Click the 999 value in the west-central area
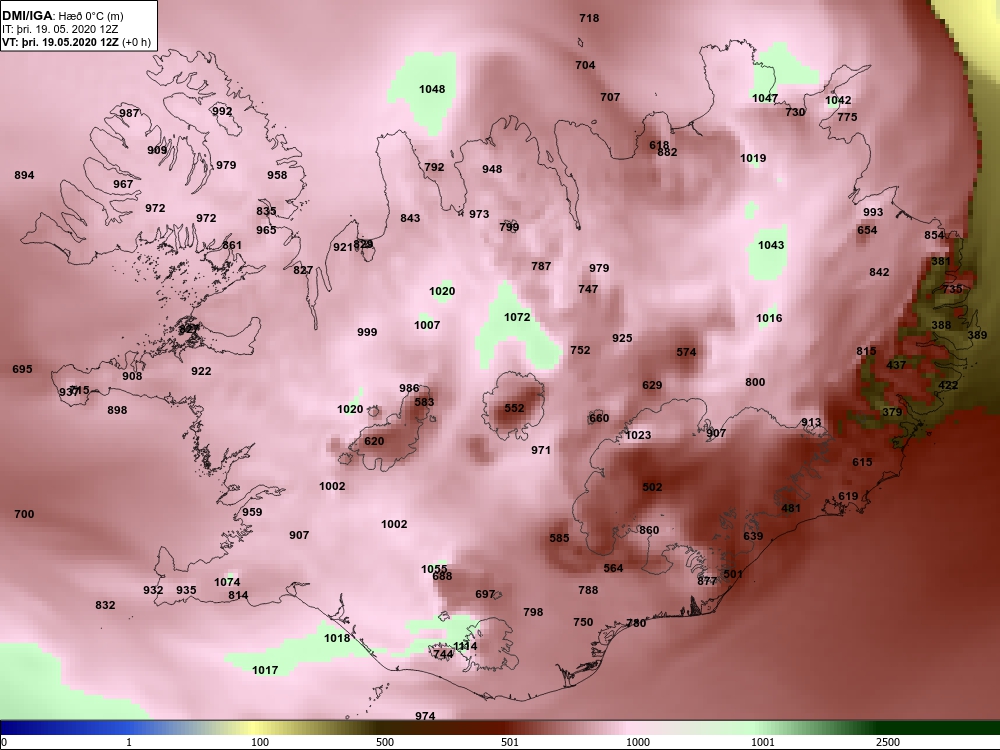The image size is (1000, 750). [x=367, y=332]
